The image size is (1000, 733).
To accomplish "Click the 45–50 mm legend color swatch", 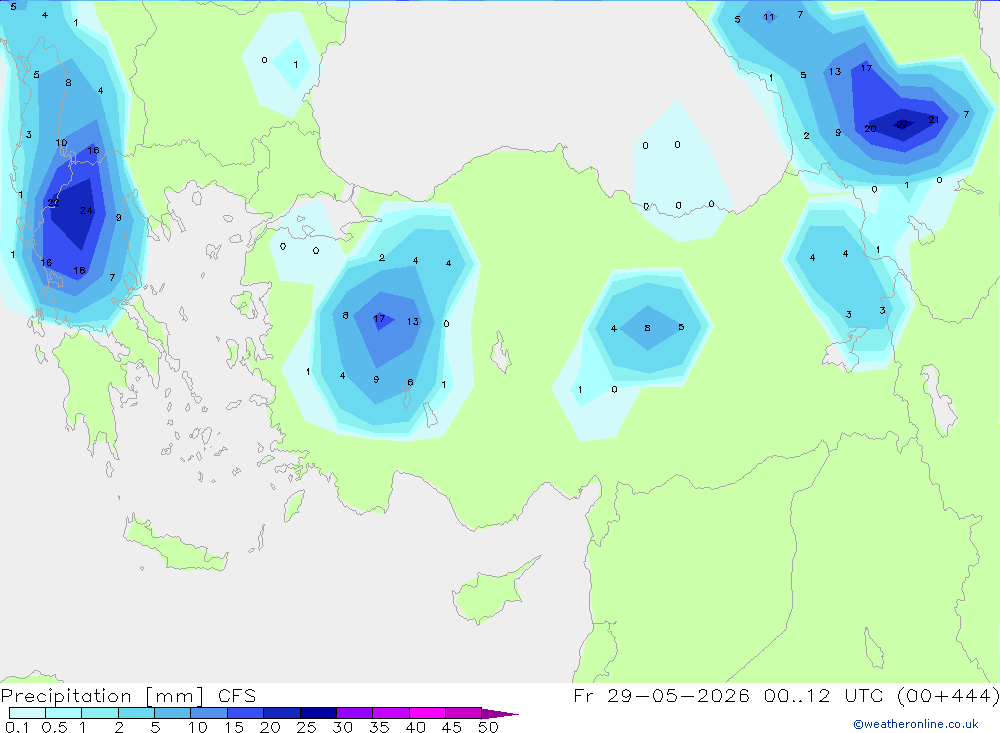I will [463, 713].
